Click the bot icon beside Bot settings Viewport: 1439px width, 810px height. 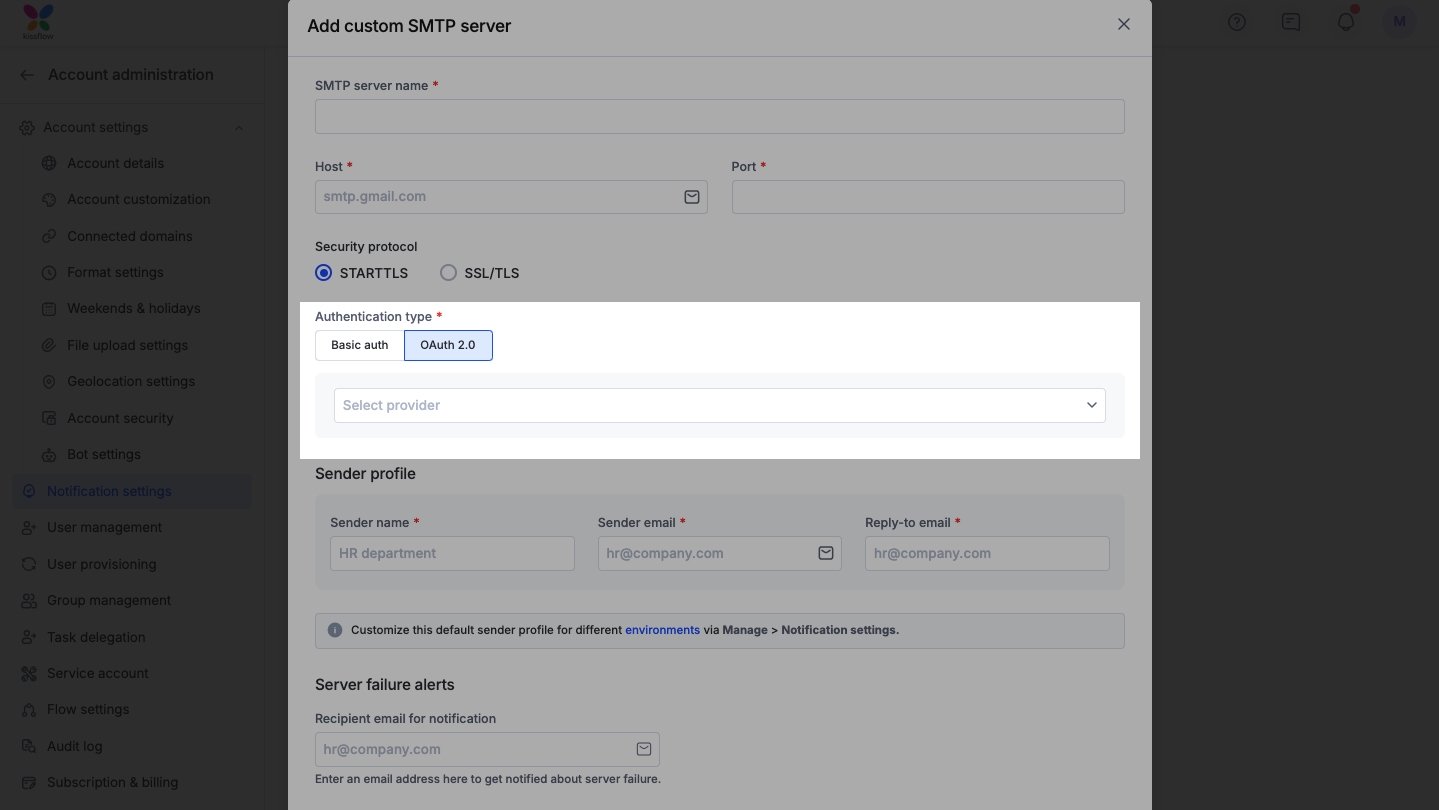(48, 455)
